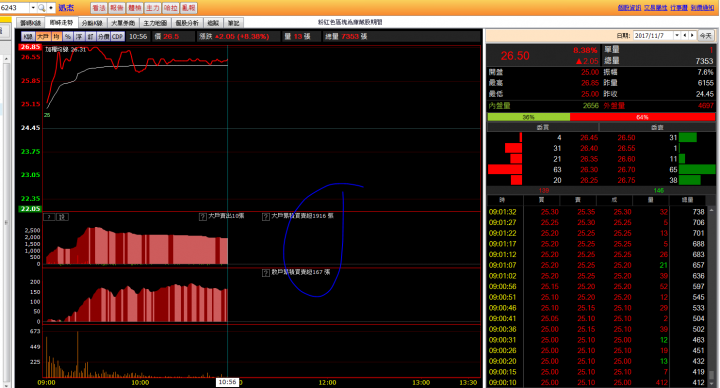The height and width of the screenshot is (388, 720).
Task: Sort tick table by 量 column
Action: (x=650, y=200)
